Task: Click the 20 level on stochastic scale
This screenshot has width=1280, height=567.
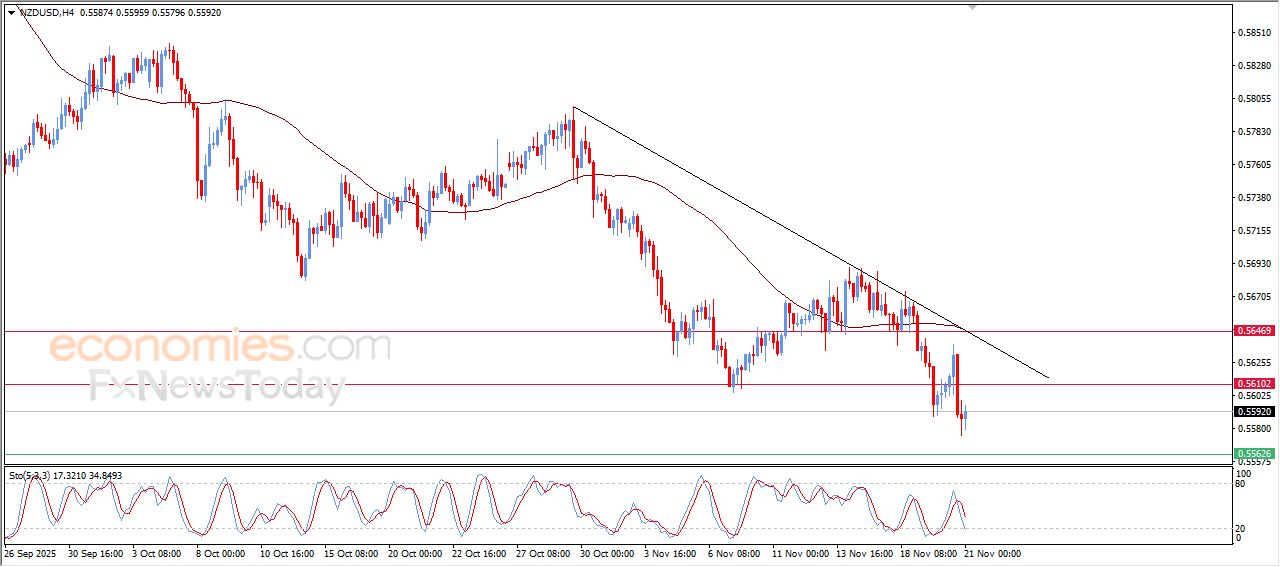Action: pyautogui.click(x=1240, y=527)
